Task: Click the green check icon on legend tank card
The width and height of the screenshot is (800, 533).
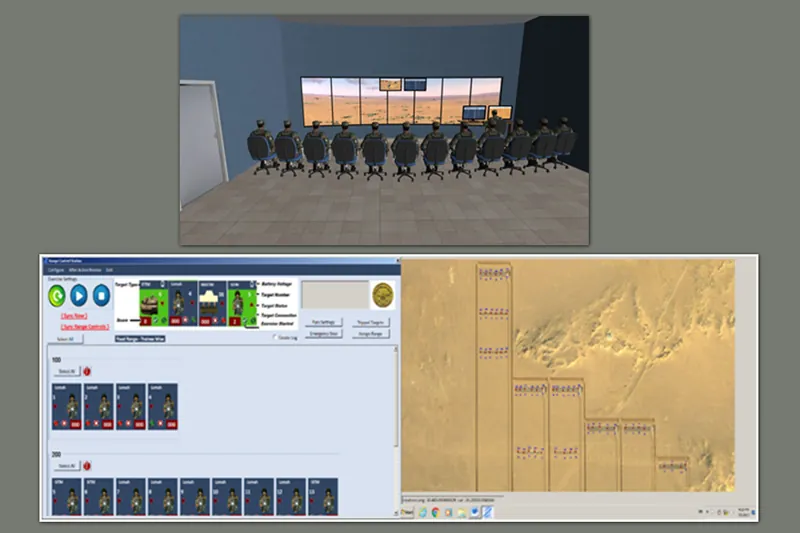Action: tap(156, 320)
